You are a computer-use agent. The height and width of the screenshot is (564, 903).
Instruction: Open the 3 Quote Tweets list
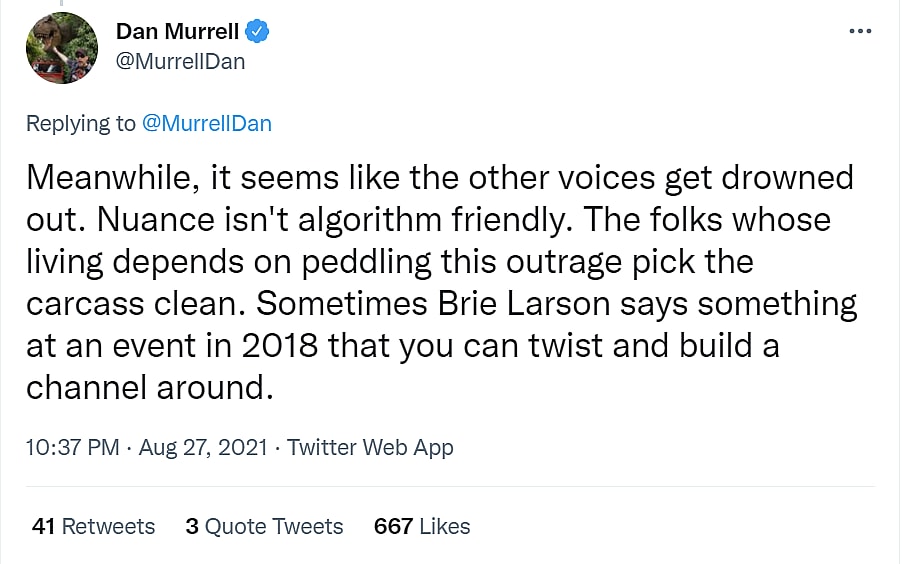click(264, 526)
